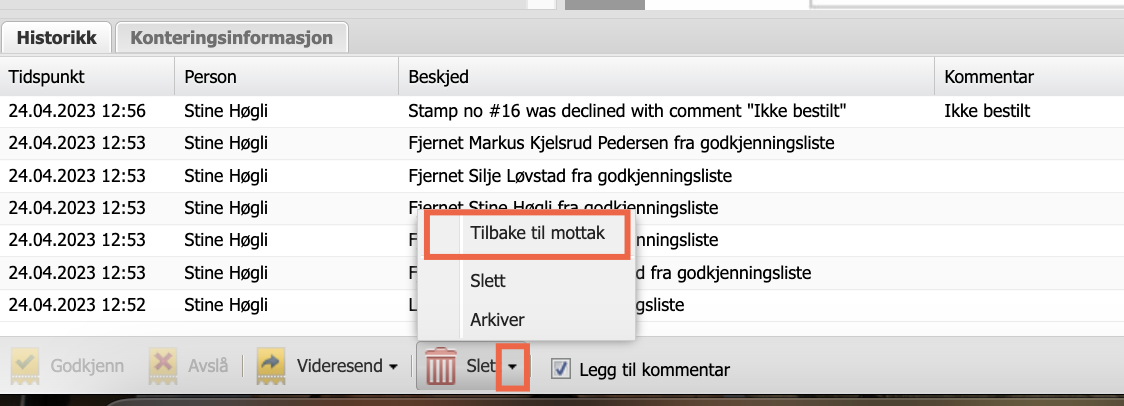
Task: Toggle the Legg til kommentar checkbox
Action: click(x=561, y=368)
